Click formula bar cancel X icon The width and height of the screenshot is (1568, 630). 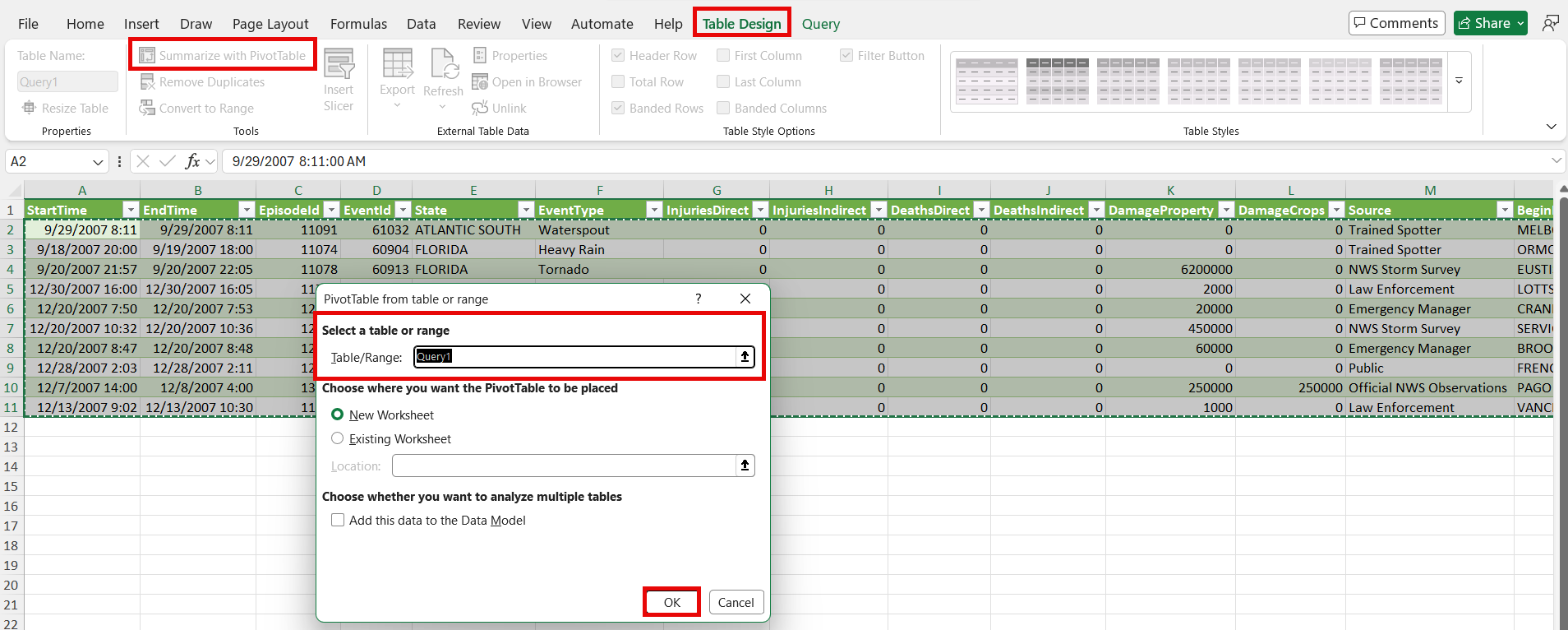pyautogui.click(x=143, y=161)
